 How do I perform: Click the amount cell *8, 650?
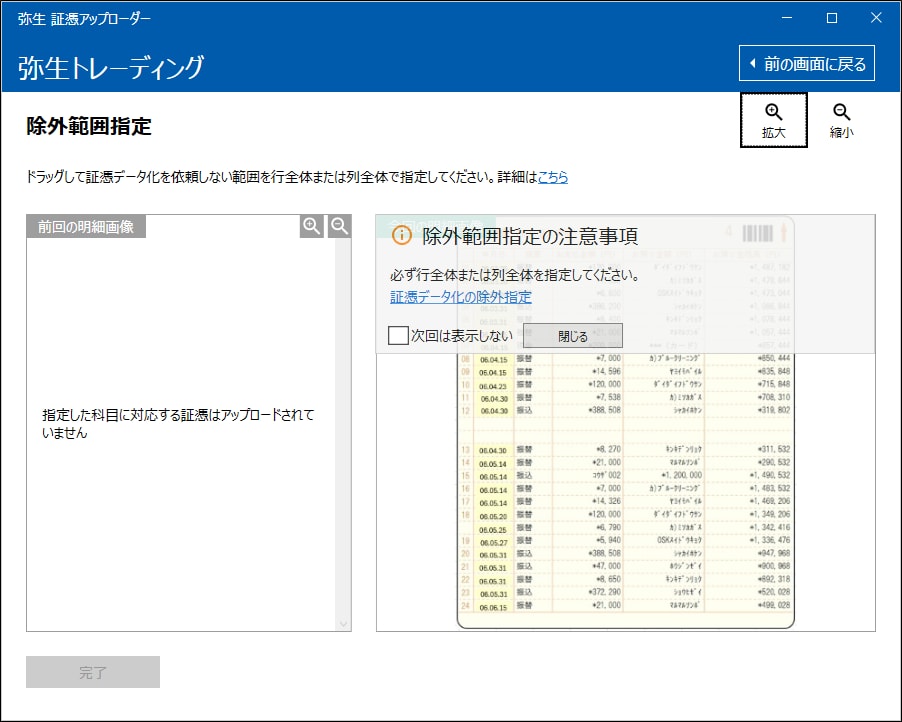tap(607, 579)
